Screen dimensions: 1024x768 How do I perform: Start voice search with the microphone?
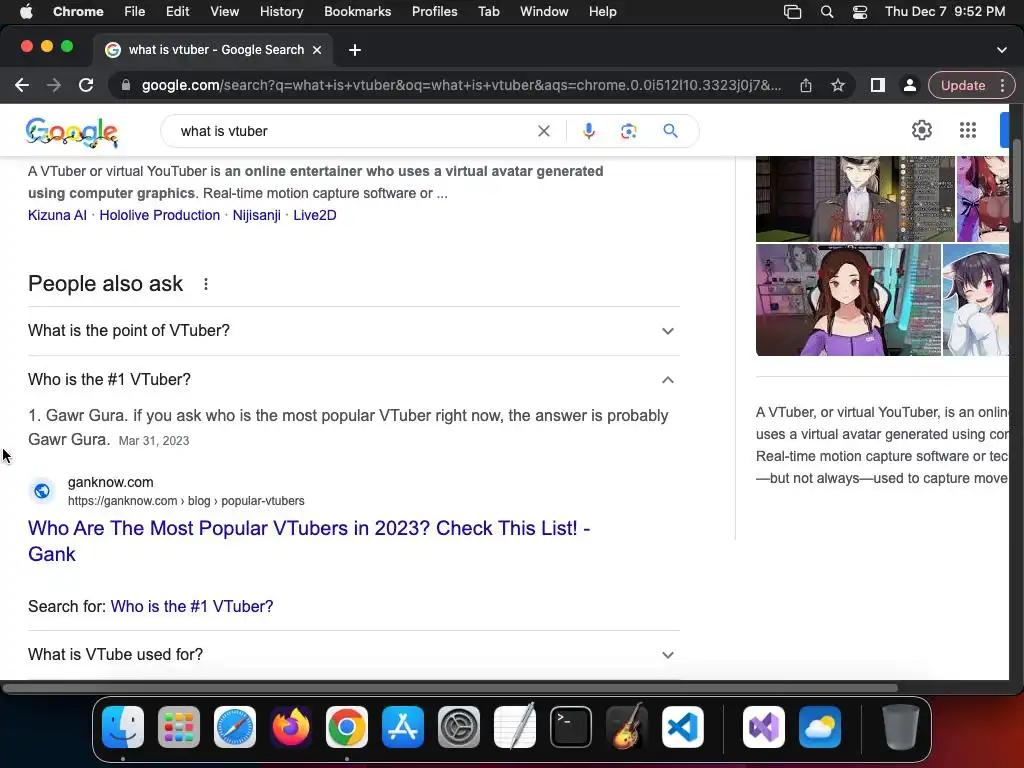588,131
